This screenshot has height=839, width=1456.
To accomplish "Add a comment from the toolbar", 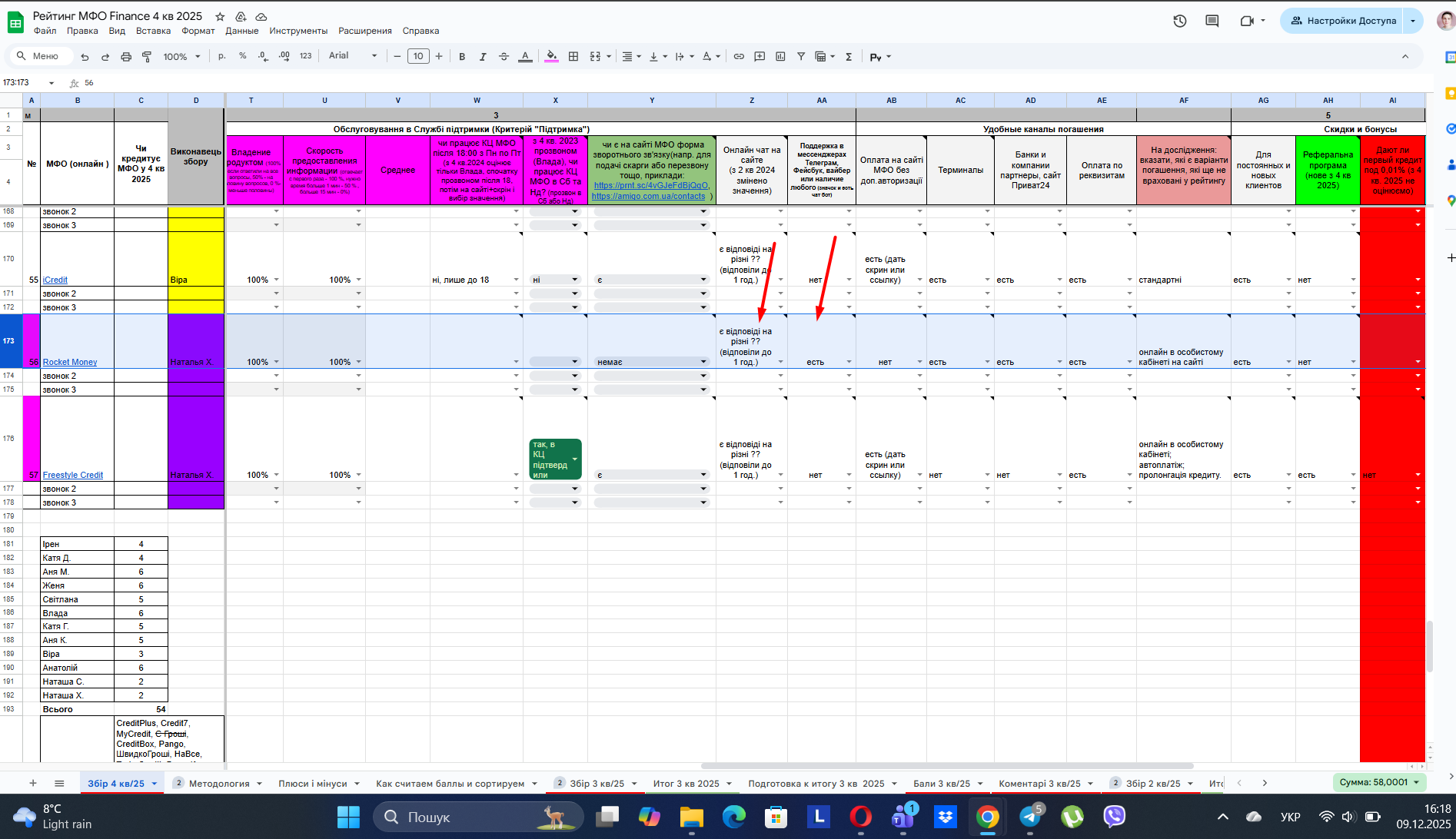I will click(x=760, y=56).
